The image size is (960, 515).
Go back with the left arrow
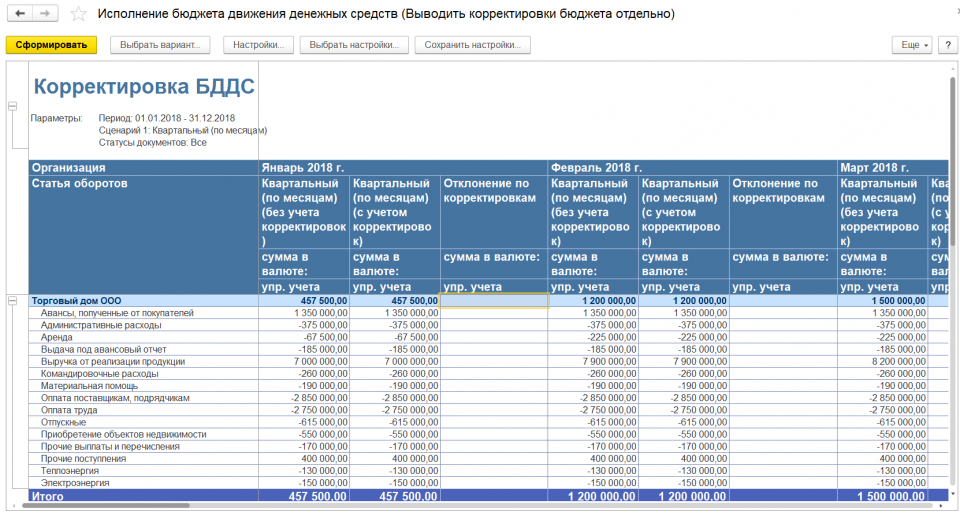click(20, 13)
